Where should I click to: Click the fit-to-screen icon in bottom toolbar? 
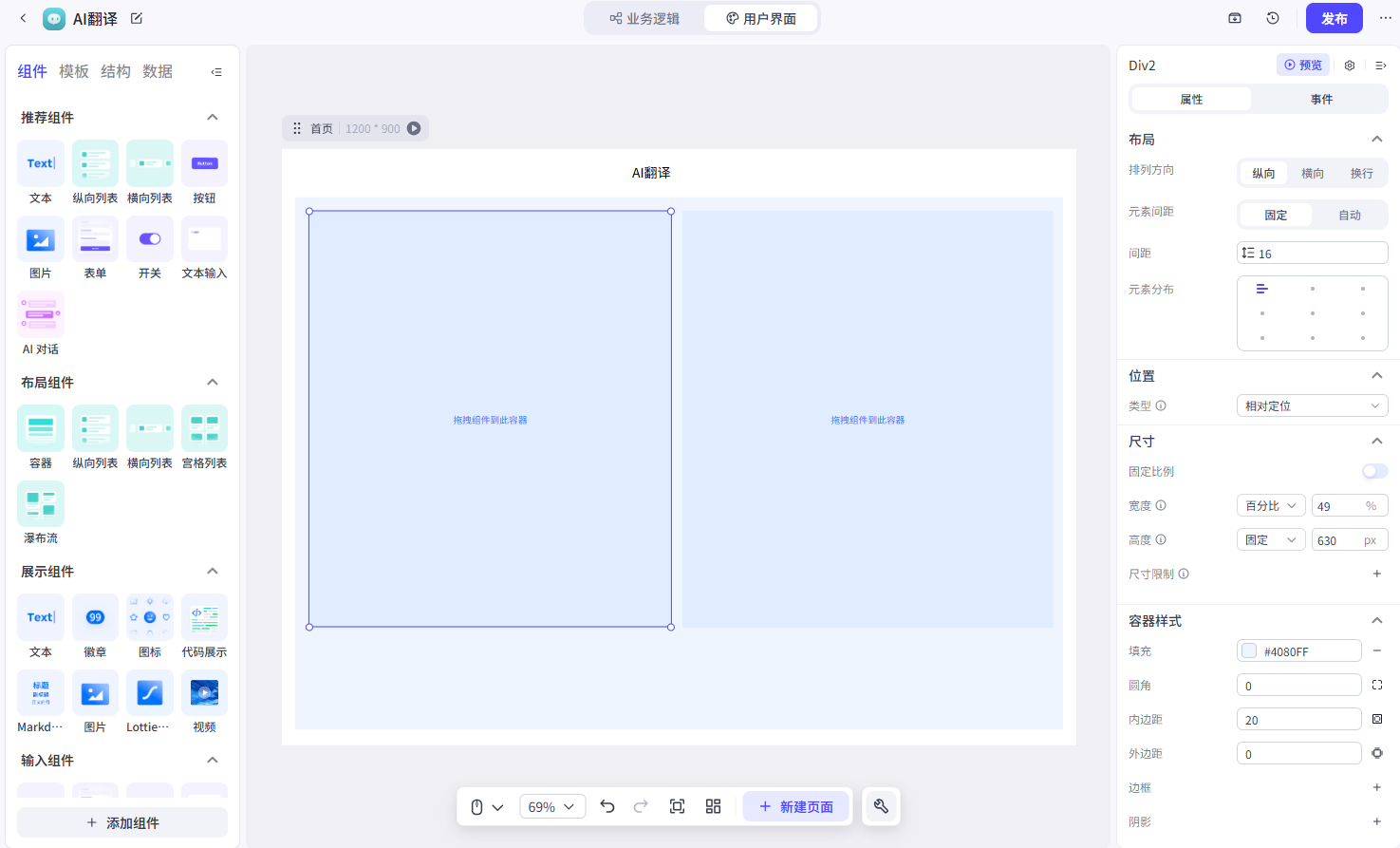pyautogui.click(x=677, y=805)
